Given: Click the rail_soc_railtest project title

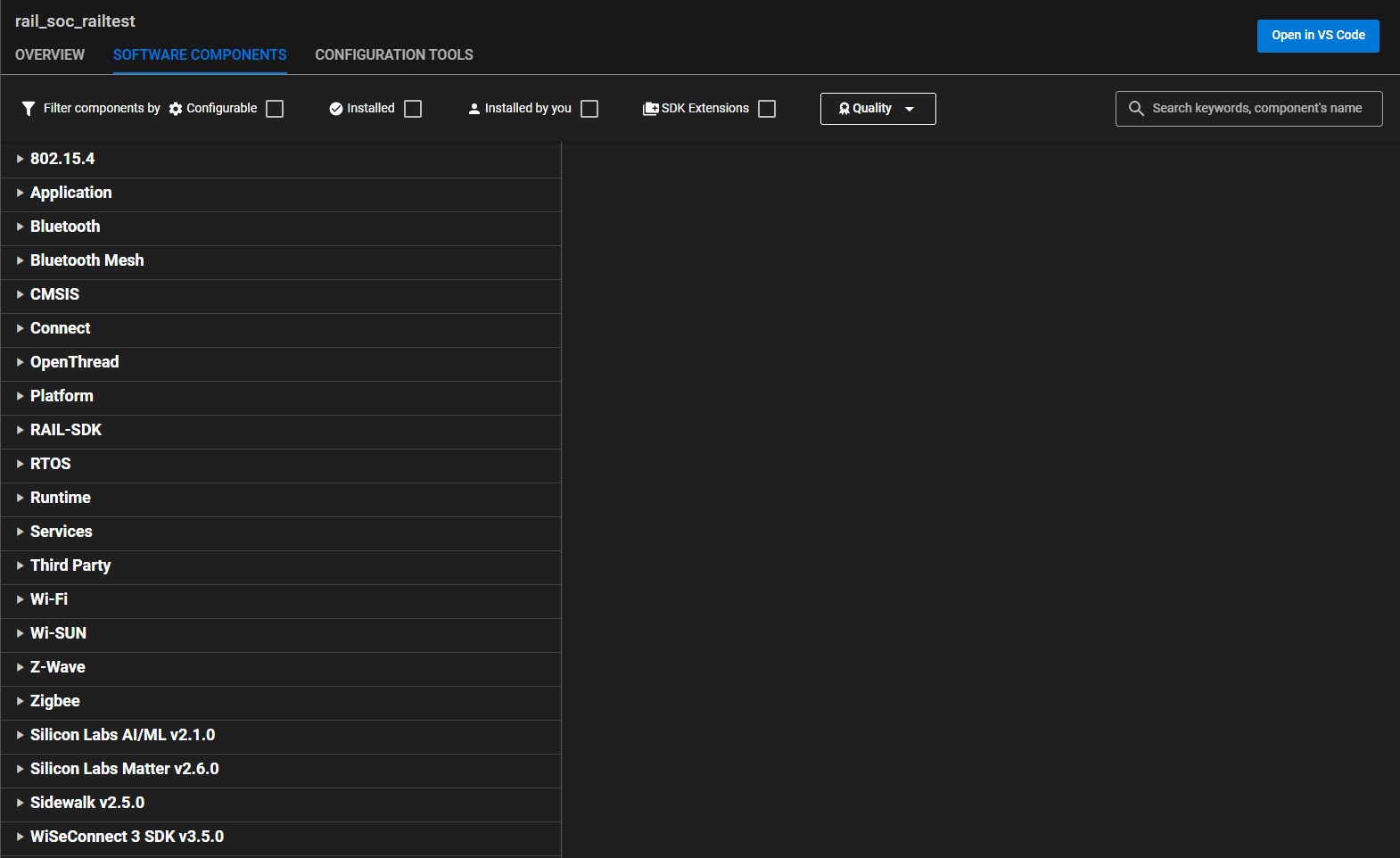Looking at the screenshot, I should tap(75, 21).
